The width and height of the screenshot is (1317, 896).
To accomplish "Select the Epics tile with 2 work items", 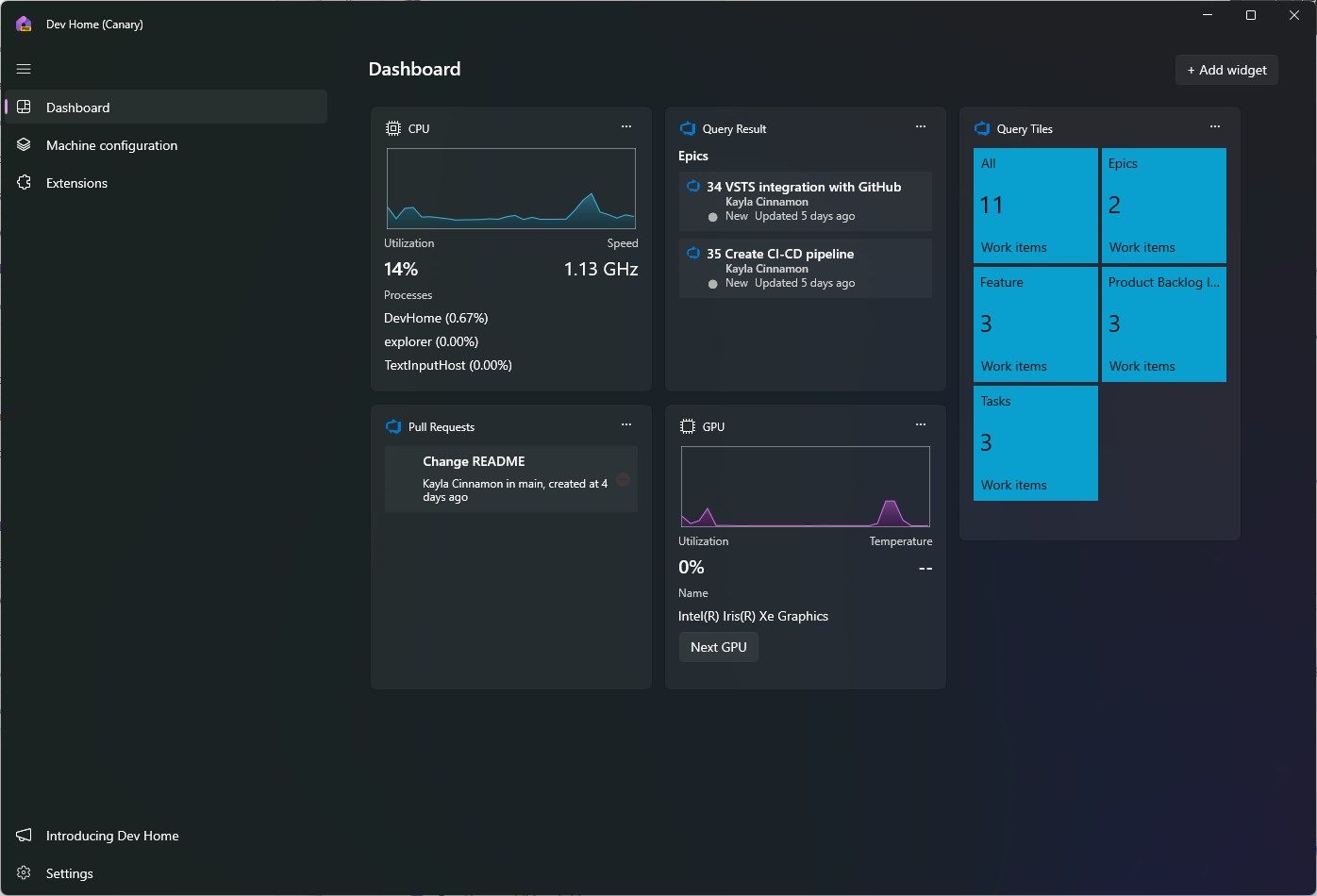I will click(1164, 206).
